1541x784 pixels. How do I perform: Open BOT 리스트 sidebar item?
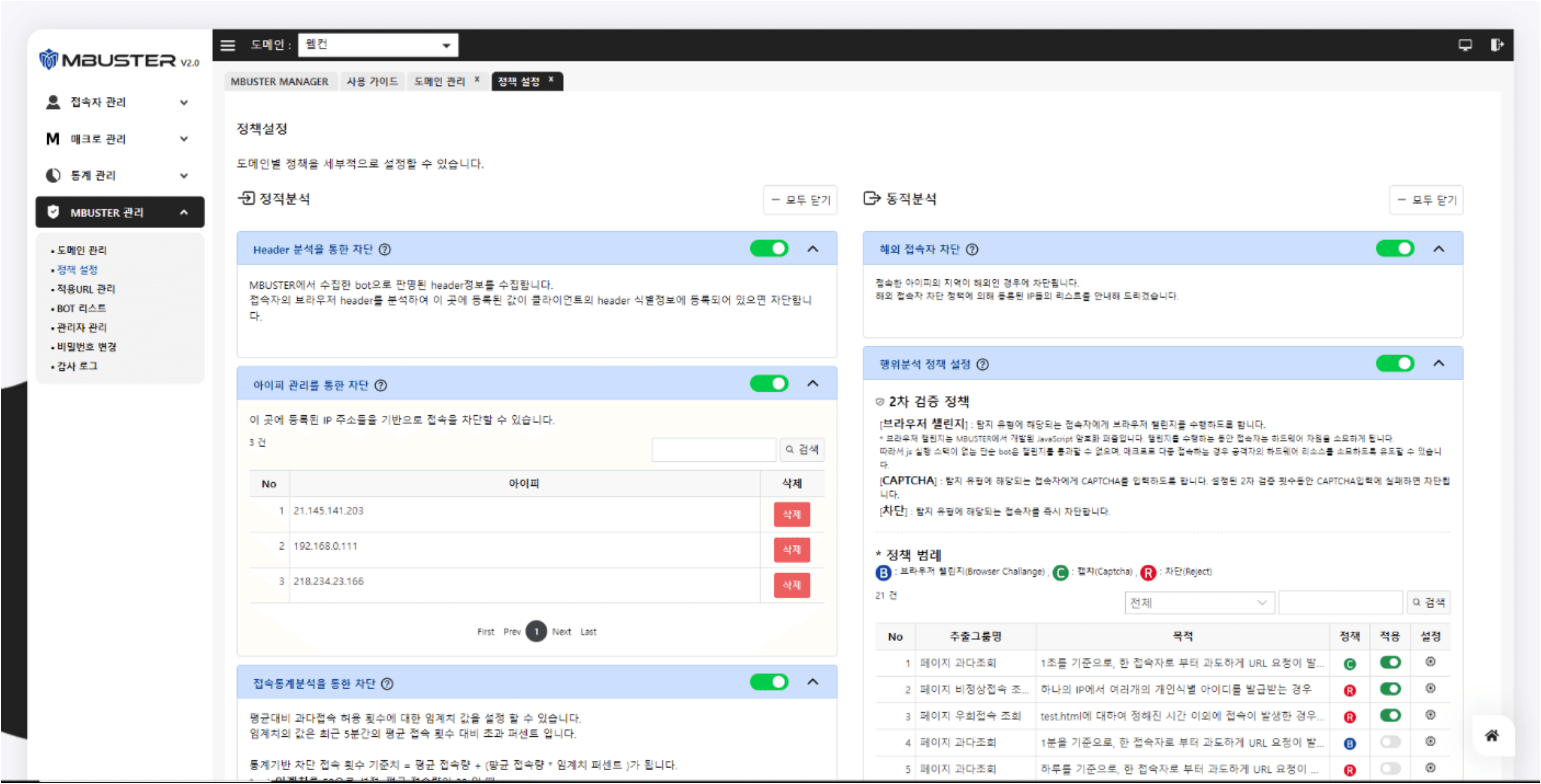81,309
